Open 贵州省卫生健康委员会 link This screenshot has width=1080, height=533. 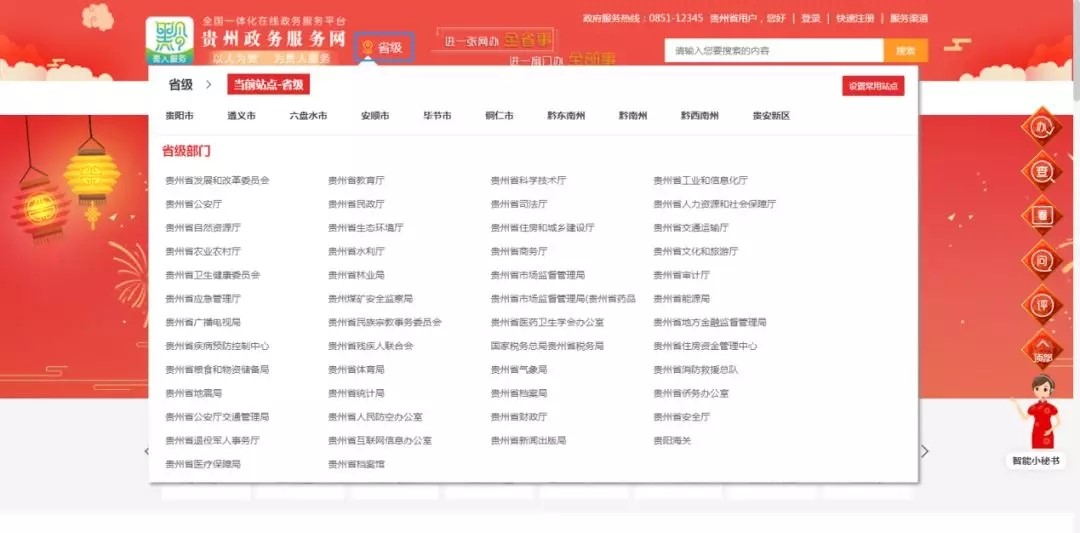(x=213, y=275)
